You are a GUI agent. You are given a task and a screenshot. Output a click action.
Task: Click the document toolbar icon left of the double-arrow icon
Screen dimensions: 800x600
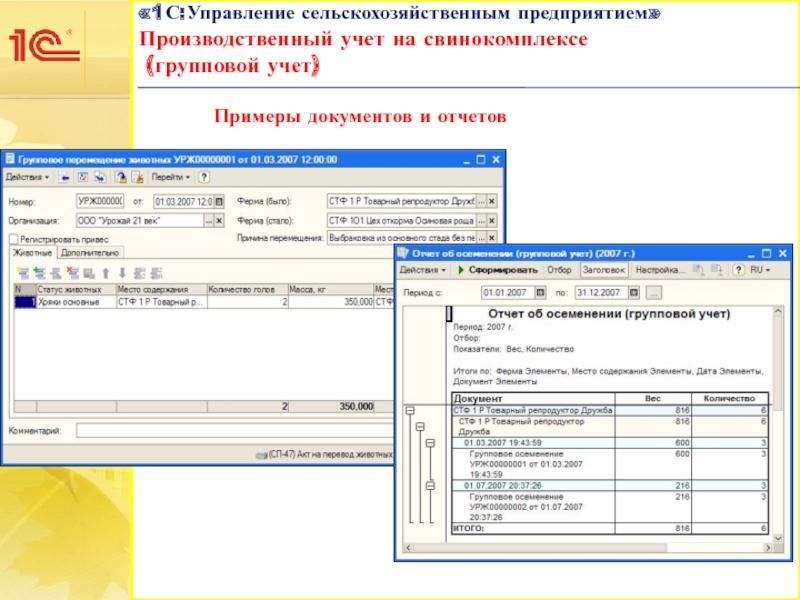83,177
